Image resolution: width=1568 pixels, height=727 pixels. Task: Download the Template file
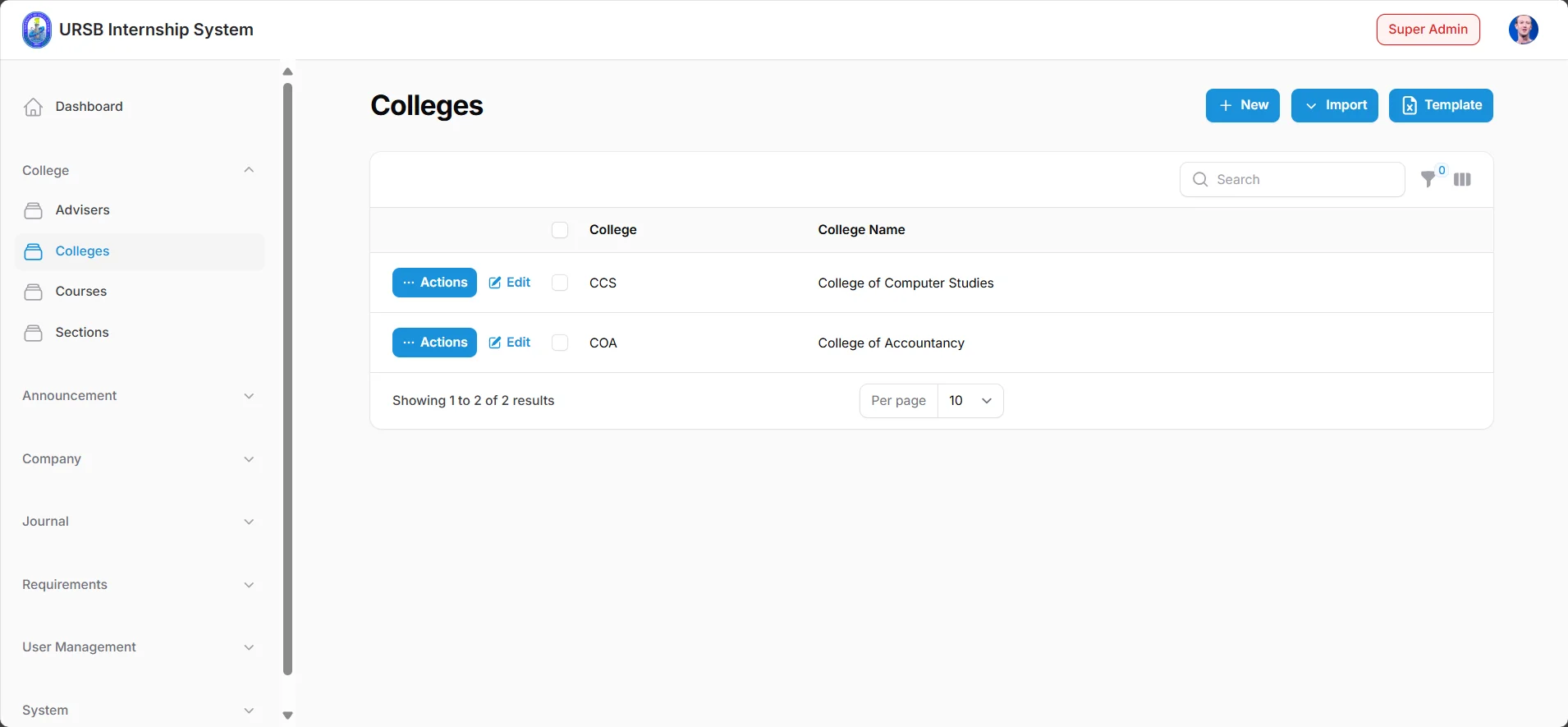click(x=1441, y=105)
